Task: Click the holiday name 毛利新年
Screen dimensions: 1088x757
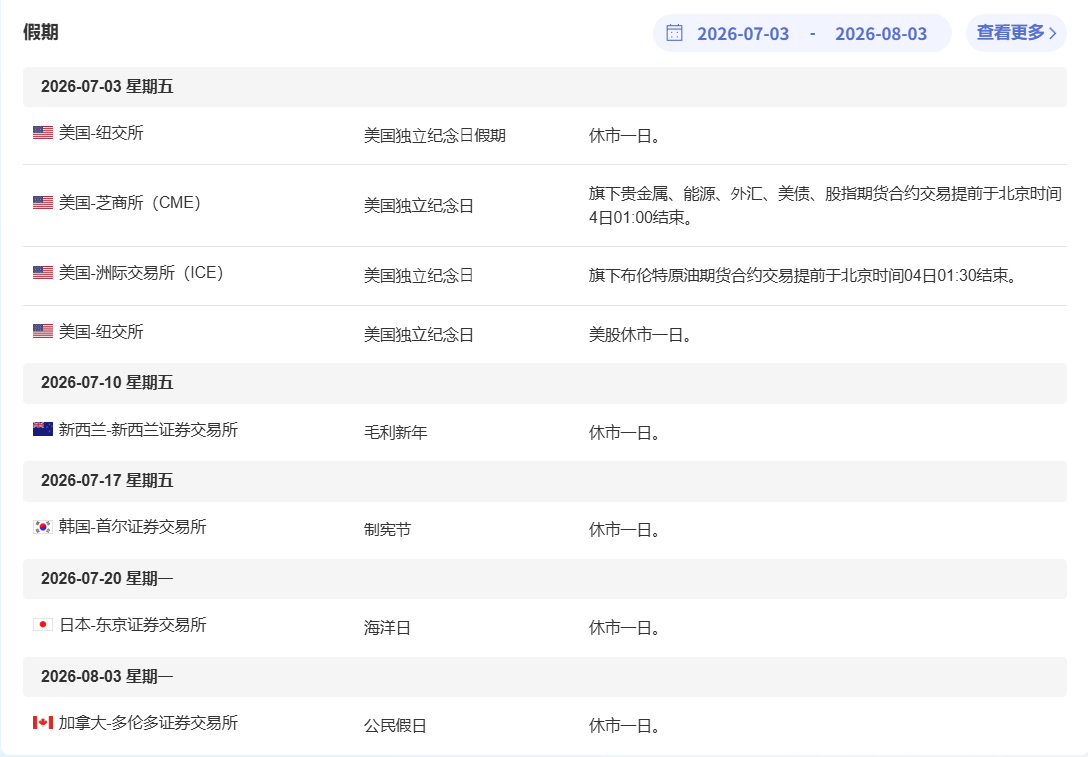Action: pos(396,432)
